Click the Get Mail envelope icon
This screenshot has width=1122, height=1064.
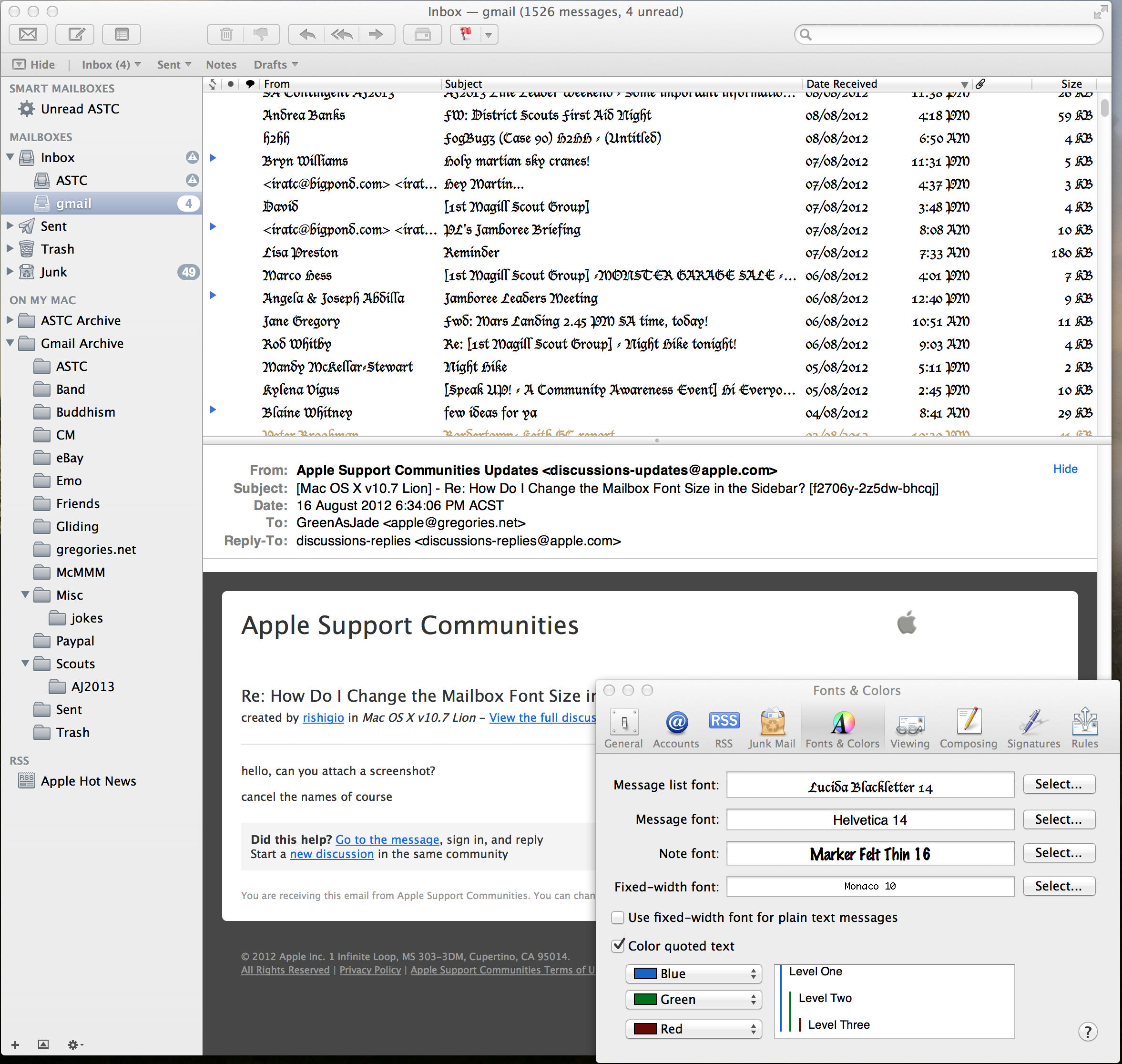click(x=28, y=35)
